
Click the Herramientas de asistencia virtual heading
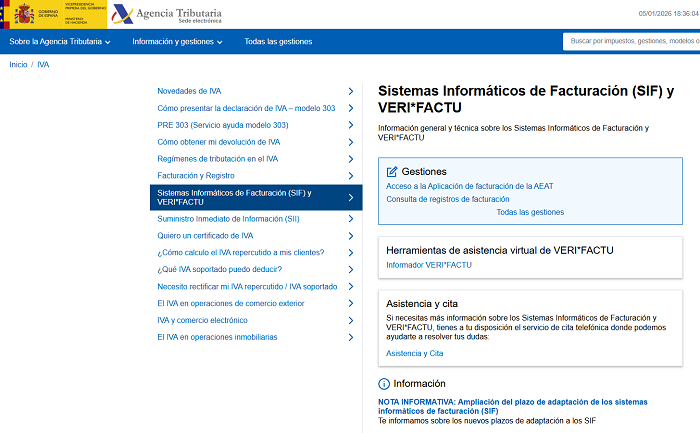(x=500, y=250)
